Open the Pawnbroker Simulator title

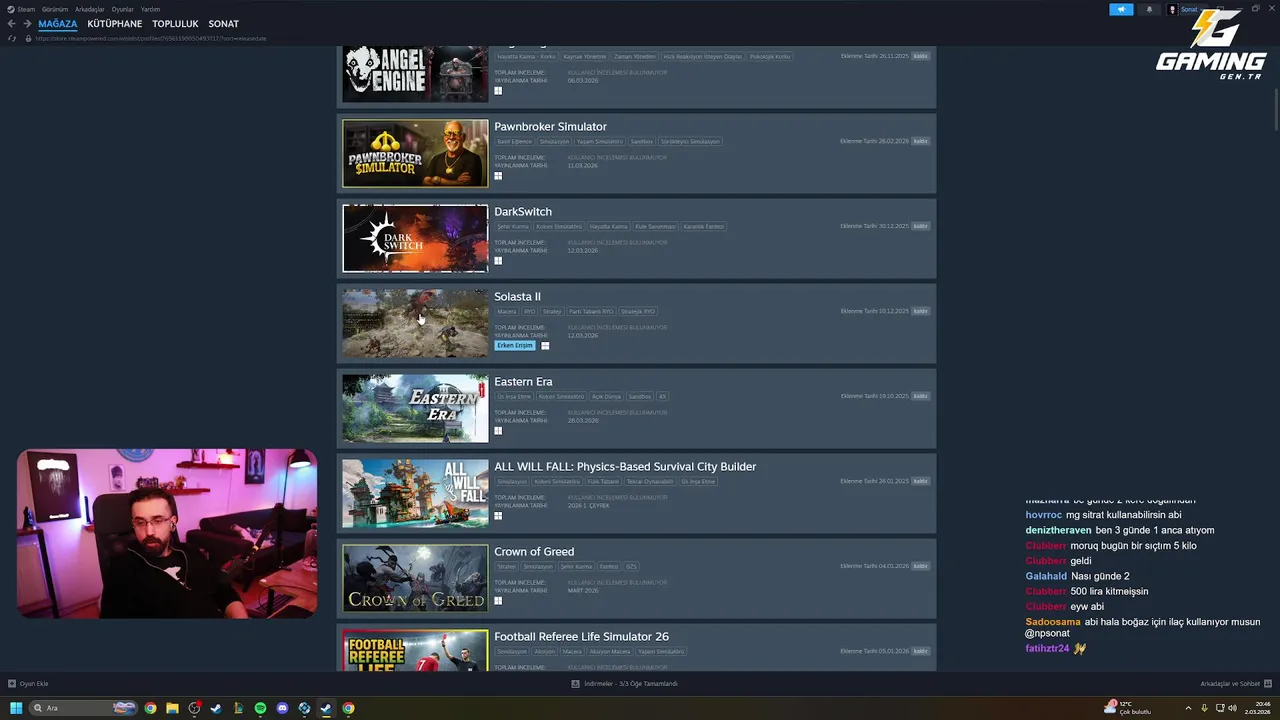tap(550, 127)
